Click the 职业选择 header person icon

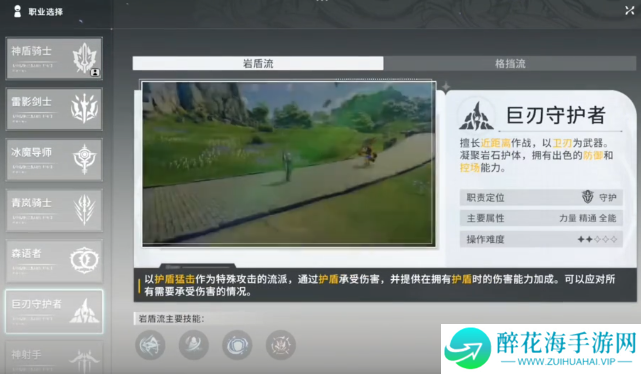(17, 11)
